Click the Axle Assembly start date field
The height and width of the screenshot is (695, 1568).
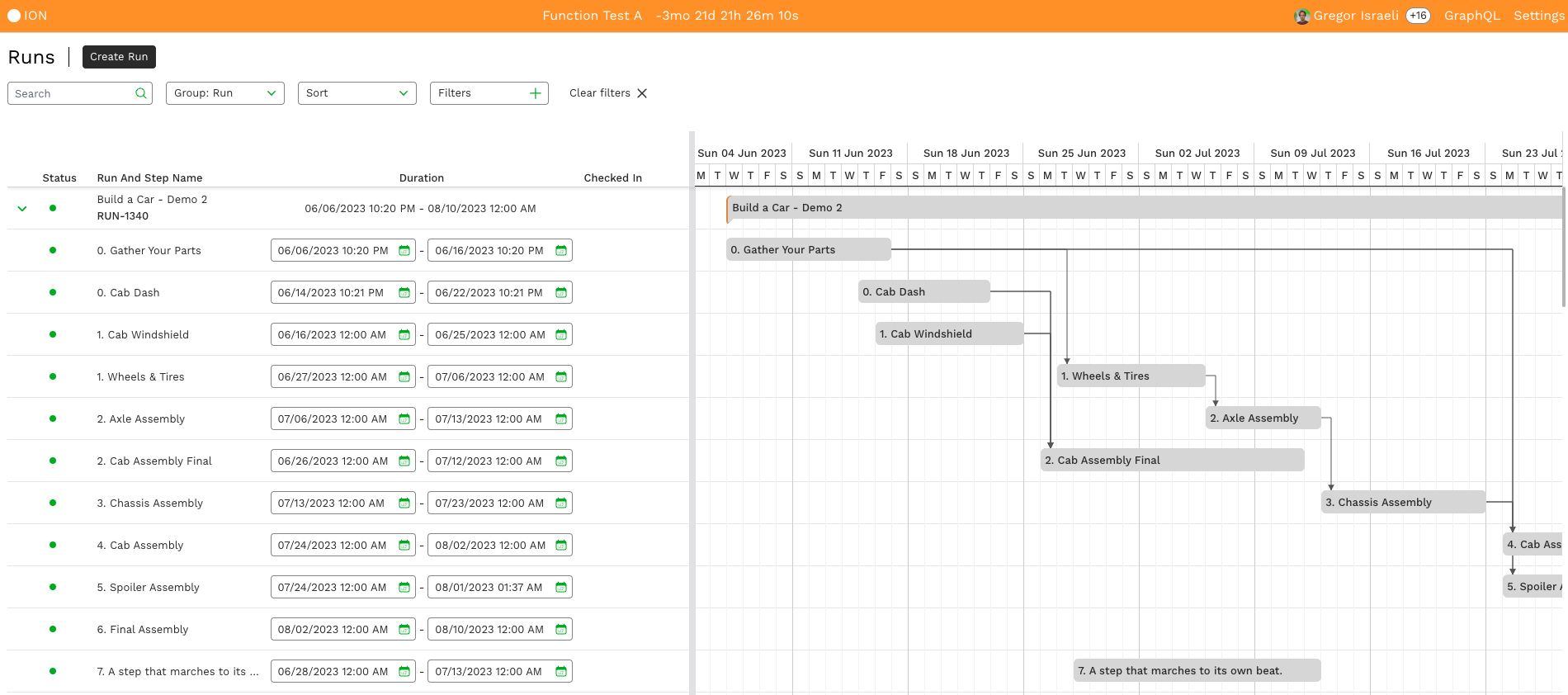(x=333, y=419)
